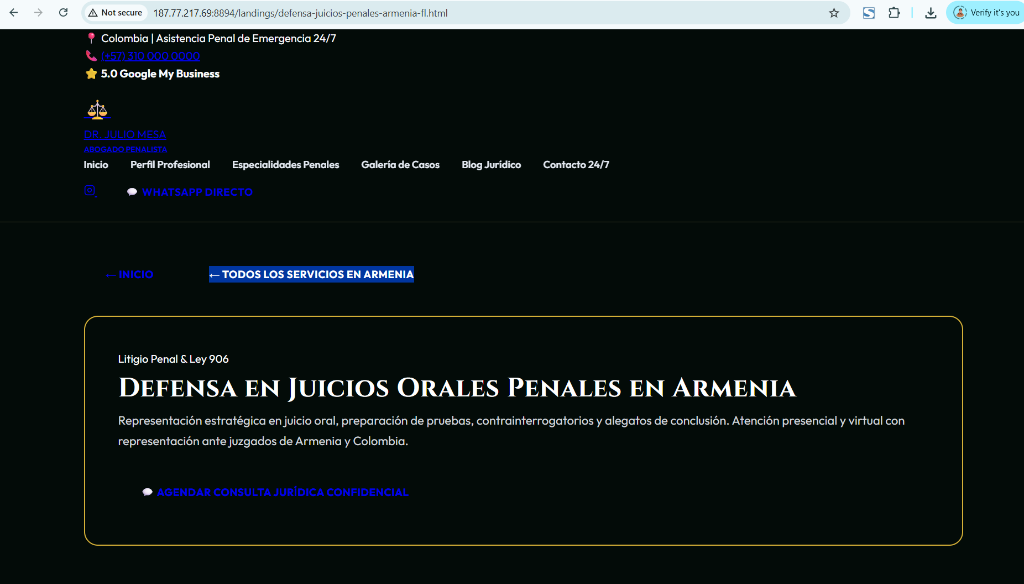Click the ABOGADO PENALISTA subtitle
The height and width of the screenshot is (584, 1024).
point(125,150)
